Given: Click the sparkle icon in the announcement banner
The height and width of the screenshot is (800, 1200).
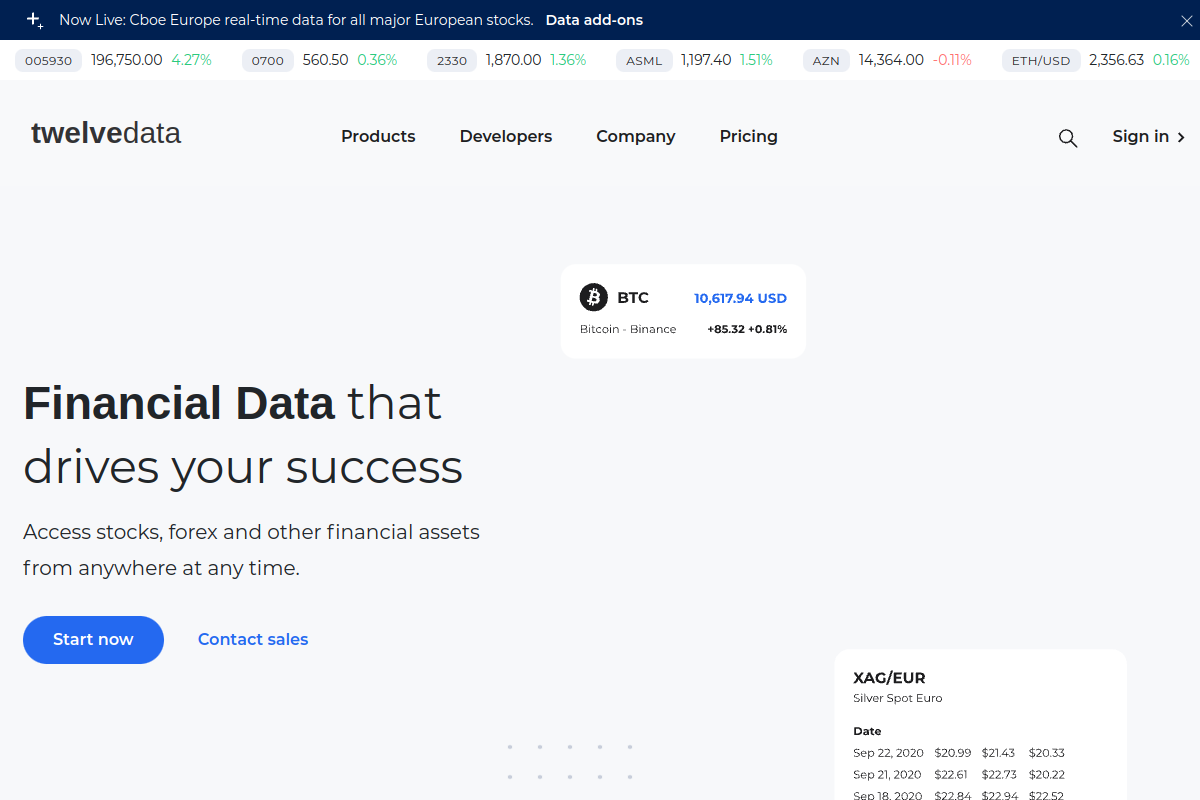Looking at the screenshot, I should pos(33,19).
